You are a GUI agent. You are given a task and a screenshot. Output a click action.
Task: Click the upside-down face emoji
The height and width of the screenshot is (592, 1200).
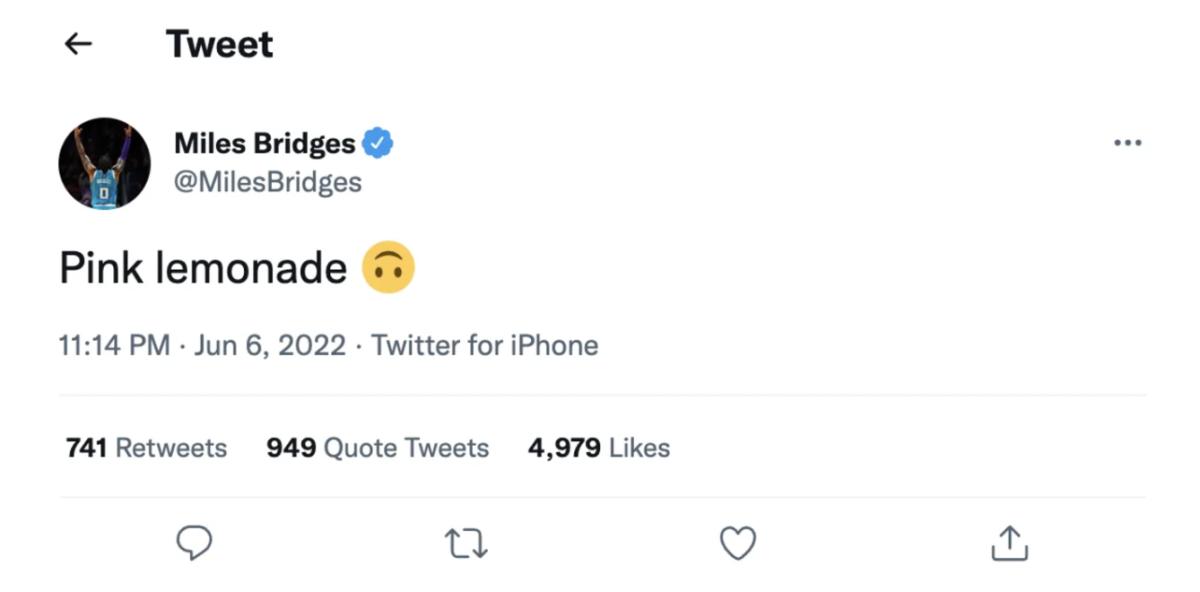coord(388,267)
